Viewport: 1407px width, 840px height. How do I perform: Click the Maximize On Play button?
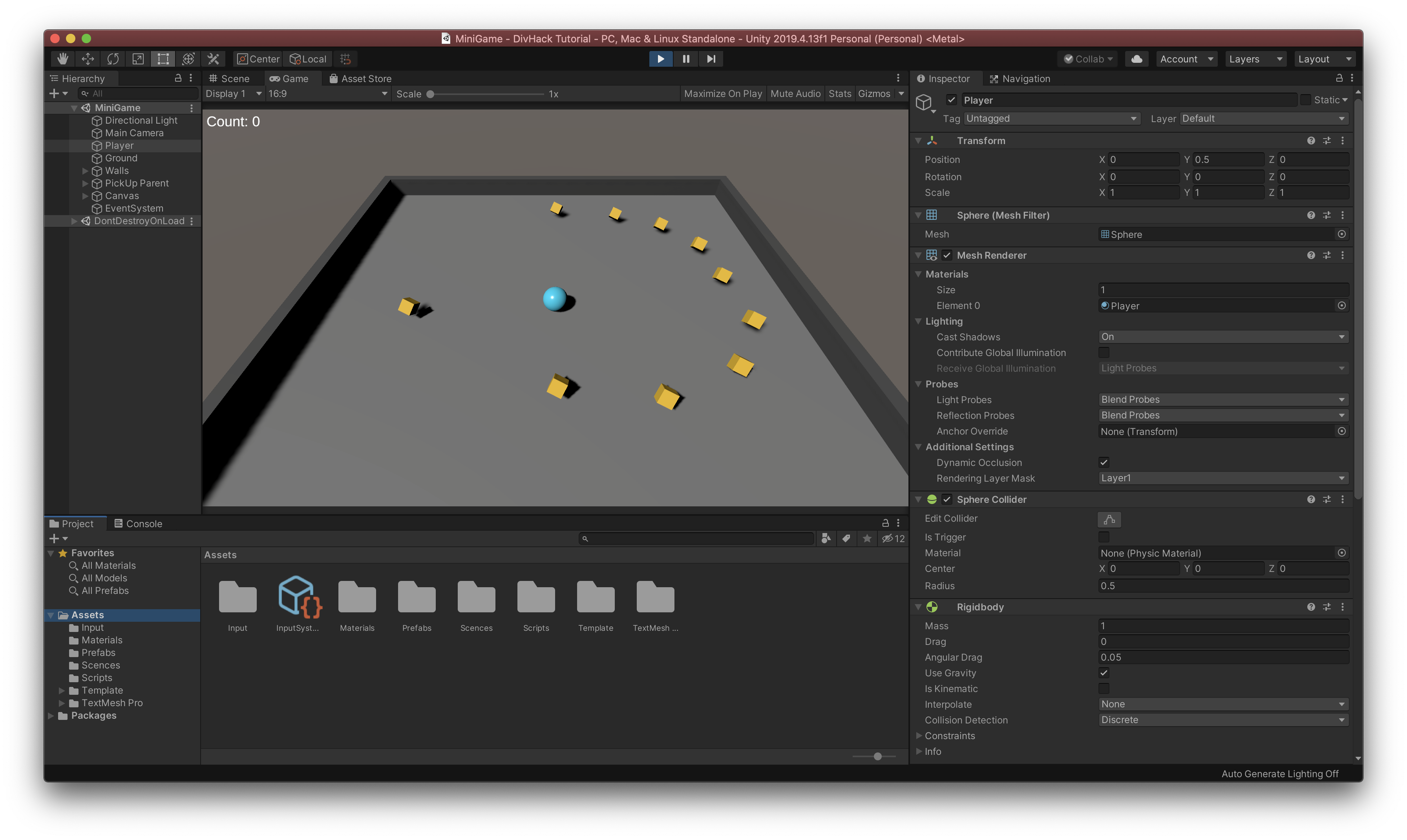[x=723, y=94]
